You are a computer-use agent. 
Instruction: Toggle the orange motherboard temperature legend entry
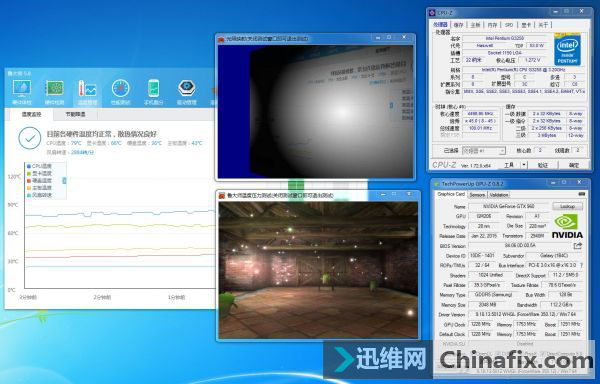pyautogui.click(x=39, y=188)
